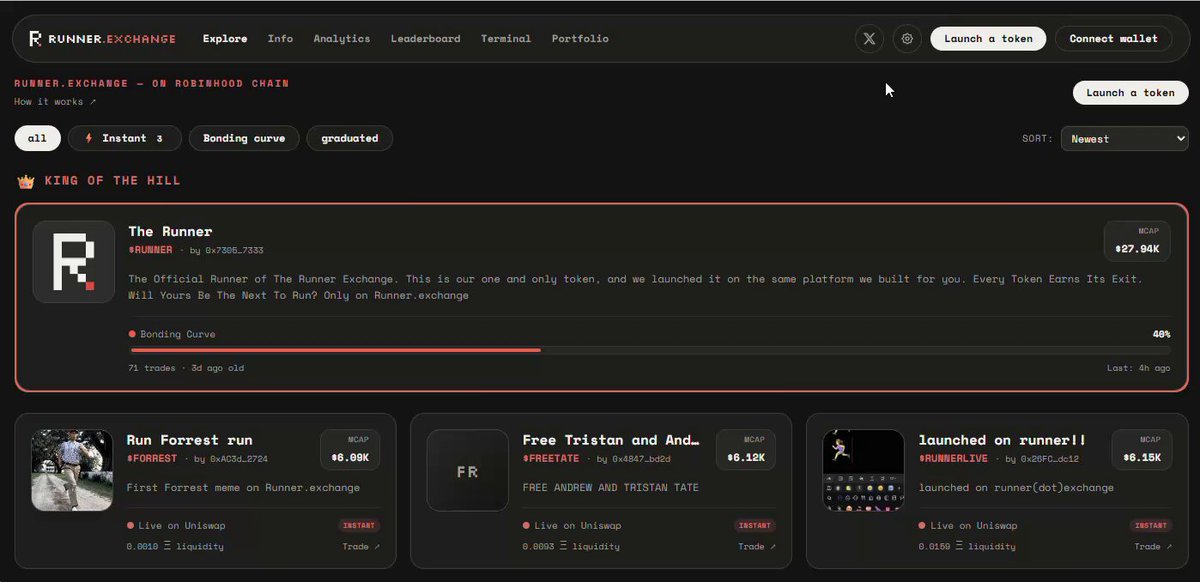Click The Runner token pixel logo
The height and width of the screenshot is (582, 1200).
pos(74,262)
